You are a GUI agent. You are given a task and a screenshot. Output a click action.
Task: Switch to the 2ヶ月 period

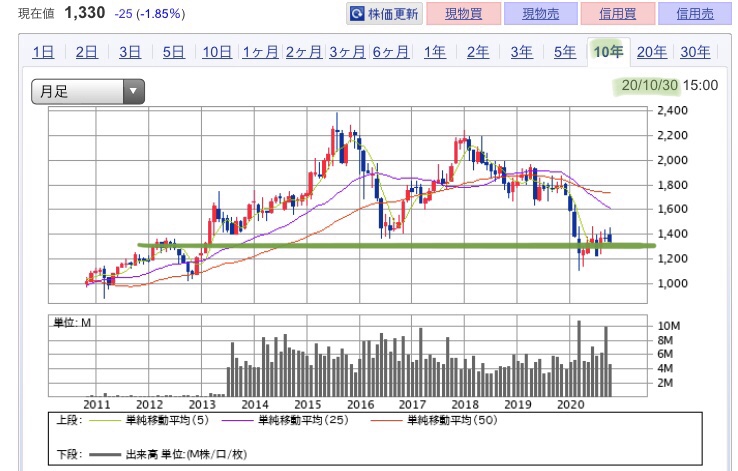point(304,52)
